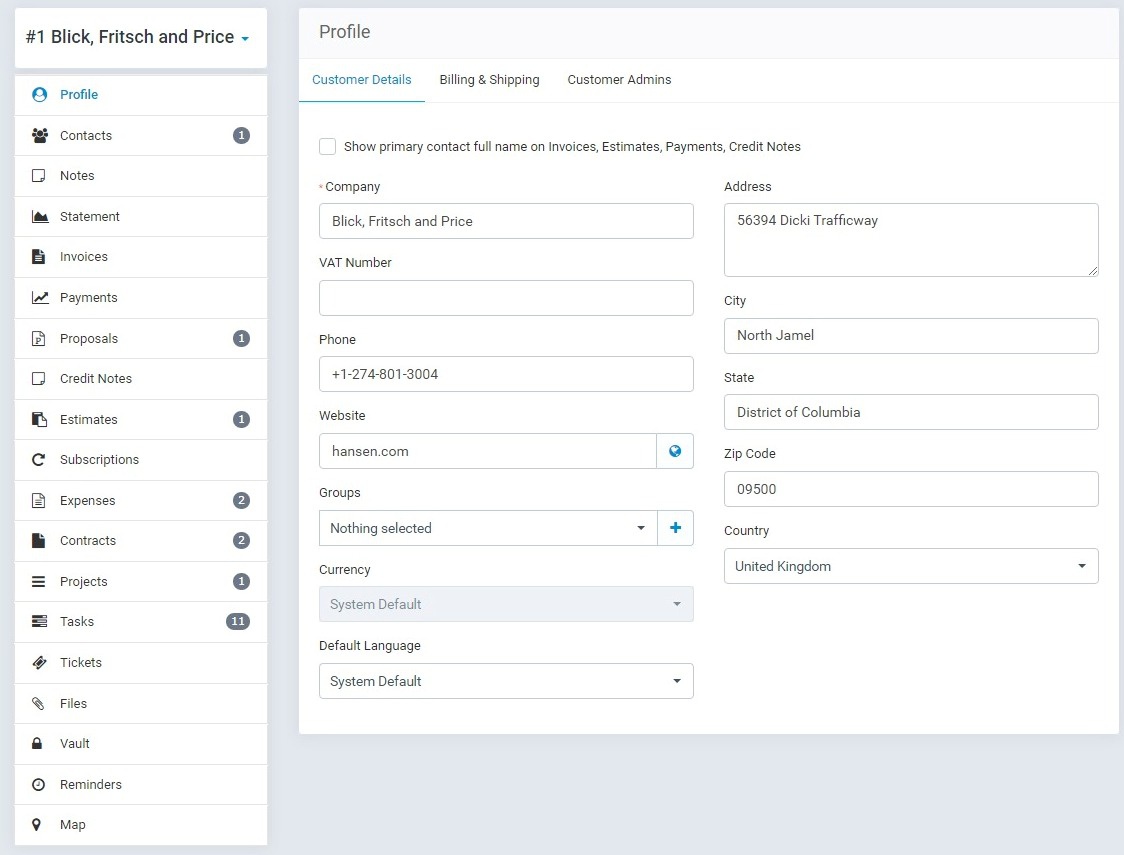Image resolution: width=1124 pixels, height=855 pixels.
Task: Switch to the Billing & Shipping tab
Action: (489, 80)
